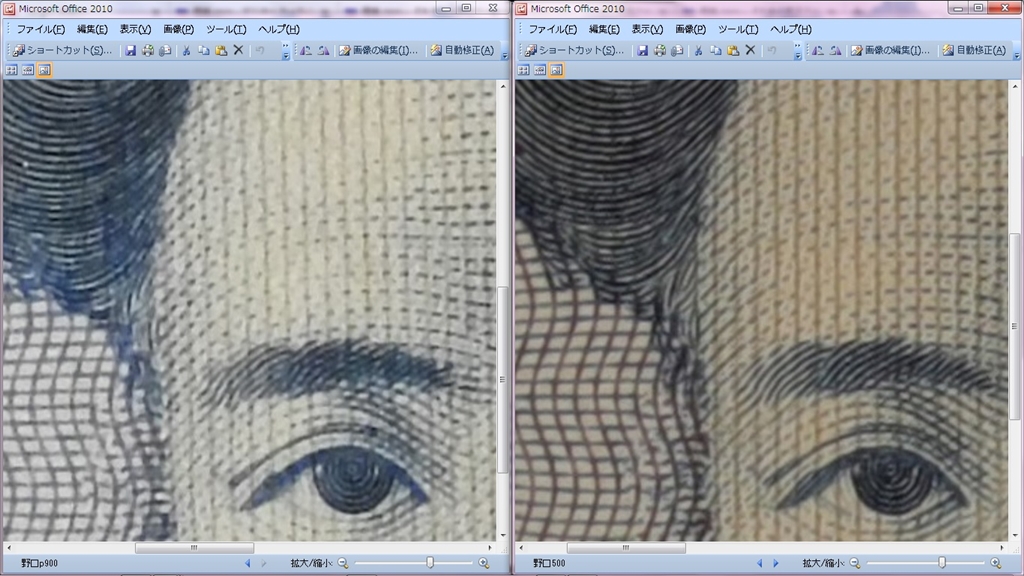Click email/send icon in right window toolbar
Screen dimensions: 1024x576
click(677, 50)
